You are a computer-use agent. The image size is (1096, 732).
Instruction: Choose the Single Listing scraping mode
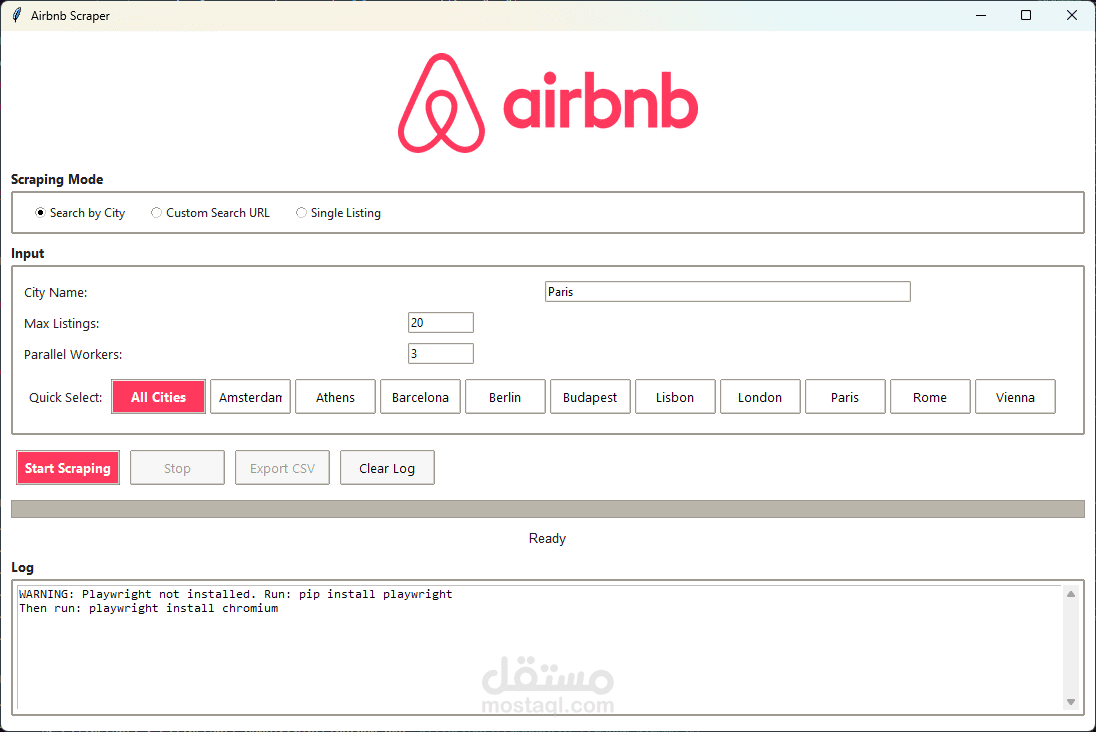click(x=338, y=213)
